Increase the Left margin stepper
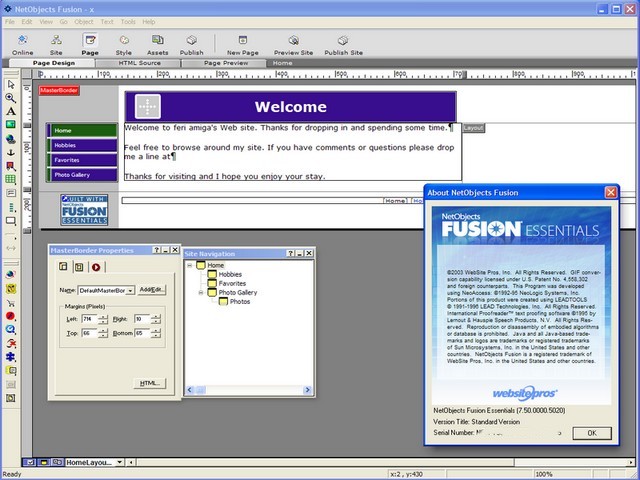 pyautogui.click(x=104, y=316)
